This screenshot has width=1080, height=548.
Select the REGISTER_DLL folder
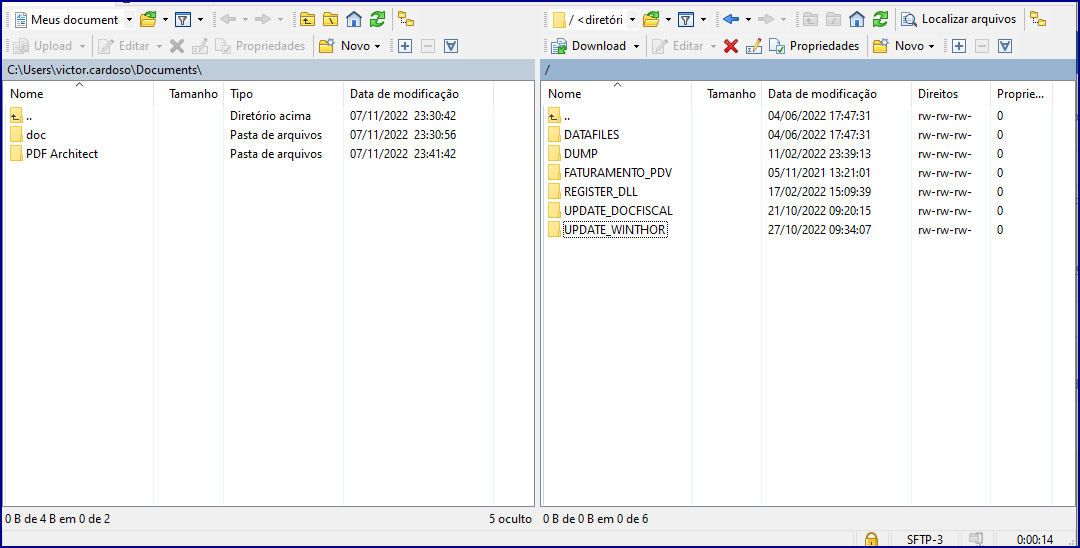click(601, 192)
